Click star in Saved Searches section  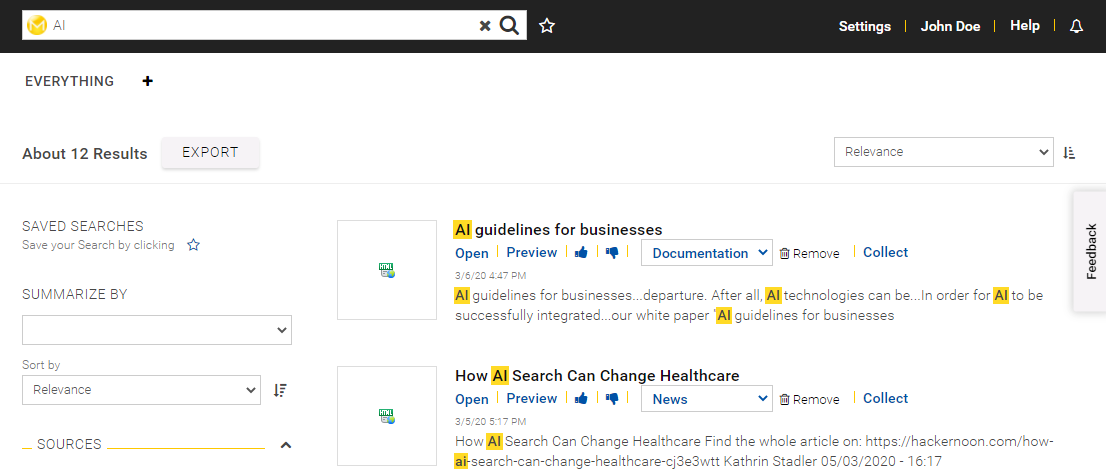tap(193, 245)
